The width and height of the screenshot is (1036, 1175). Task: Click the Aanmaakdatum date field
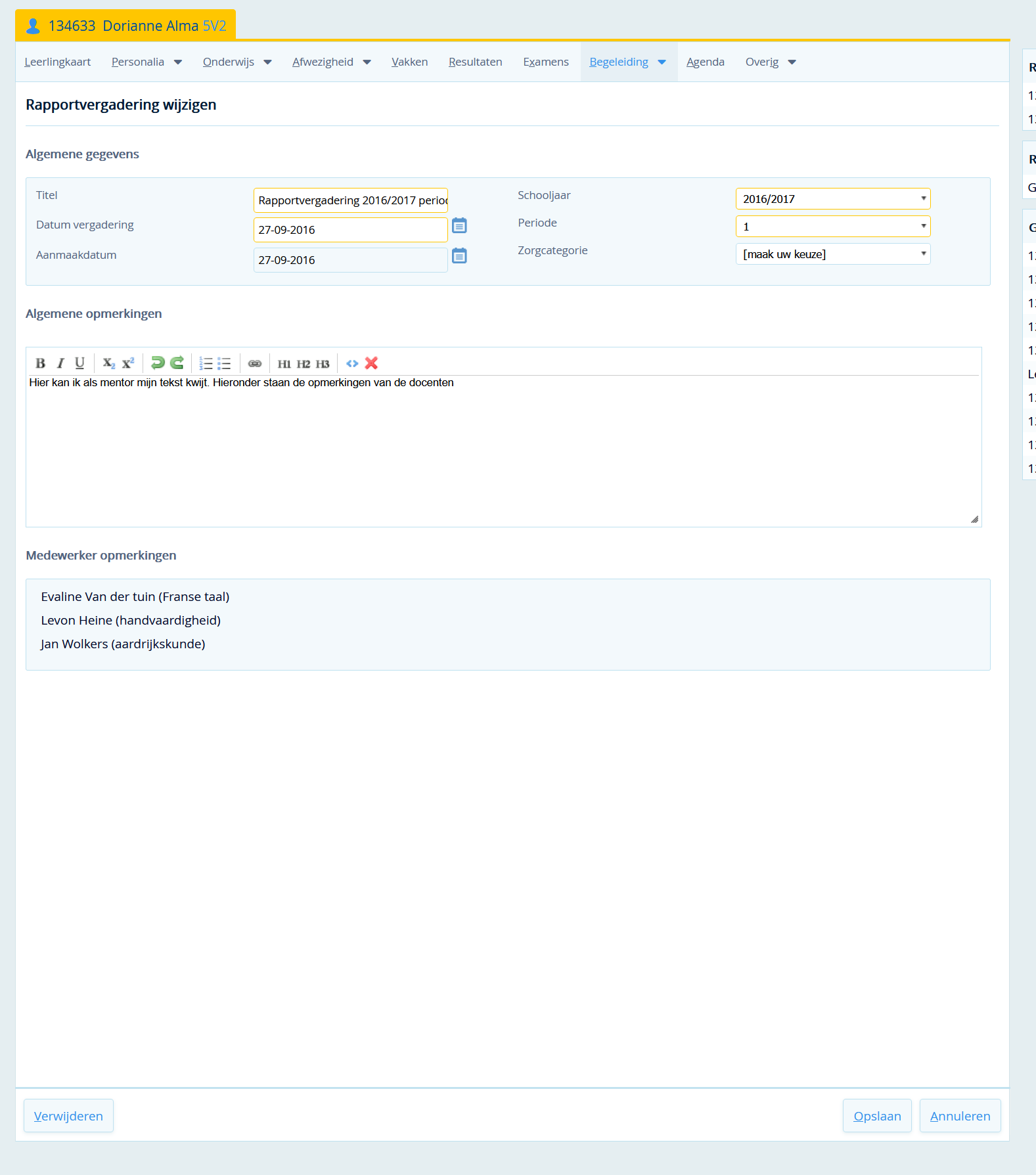tap(351, 260)
